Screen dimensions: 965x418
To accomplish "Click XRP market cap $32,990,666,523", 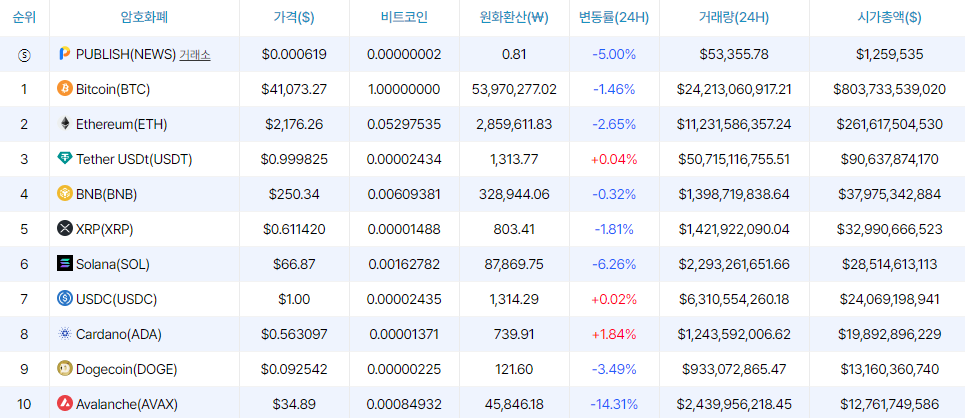I will (889, 230).
